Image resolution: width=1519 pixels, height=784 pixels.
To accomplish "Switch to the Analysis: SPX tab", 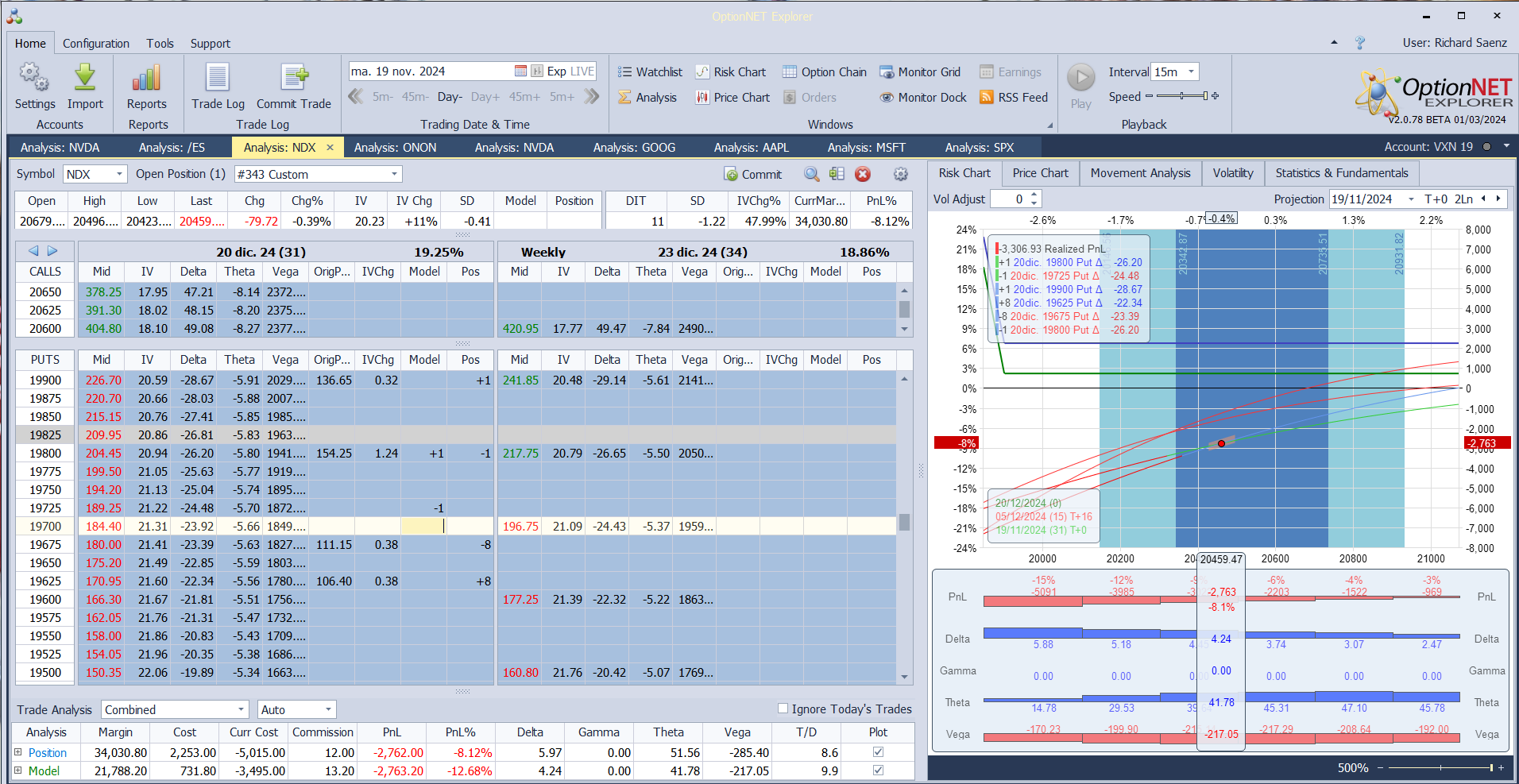I will pyautogui.click(x=980, y=147).
